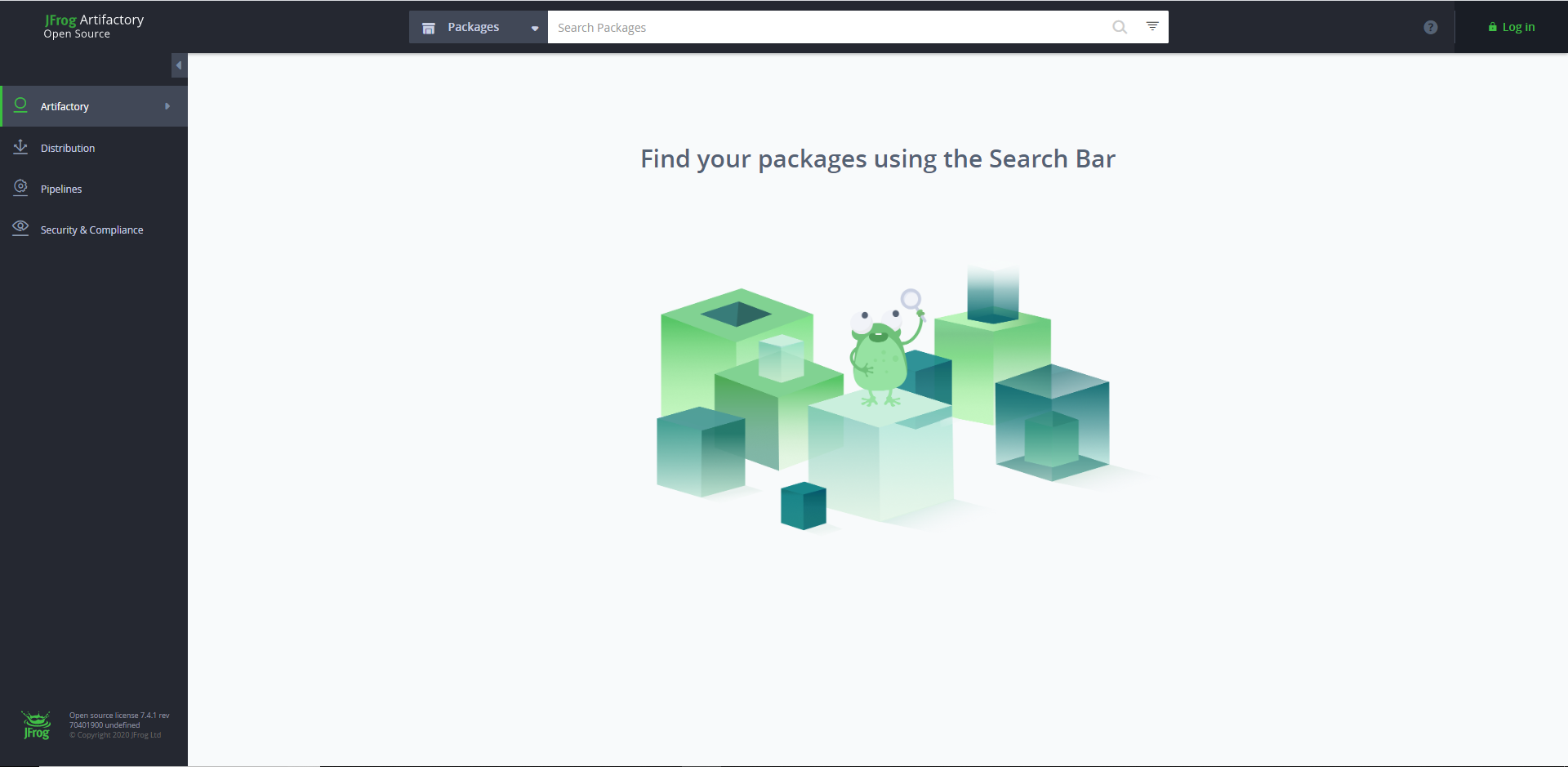1568x767 pixels.
Task: Open the Distribution menu item
Action: click(94, 148)
